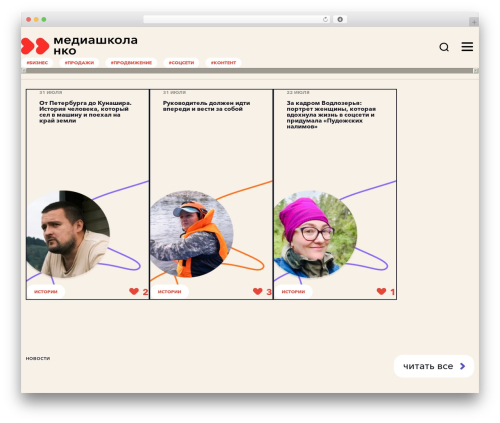The image size is (500, 423).
Task: Click истории tag on Петербург card
Action: tap(46, 292)
